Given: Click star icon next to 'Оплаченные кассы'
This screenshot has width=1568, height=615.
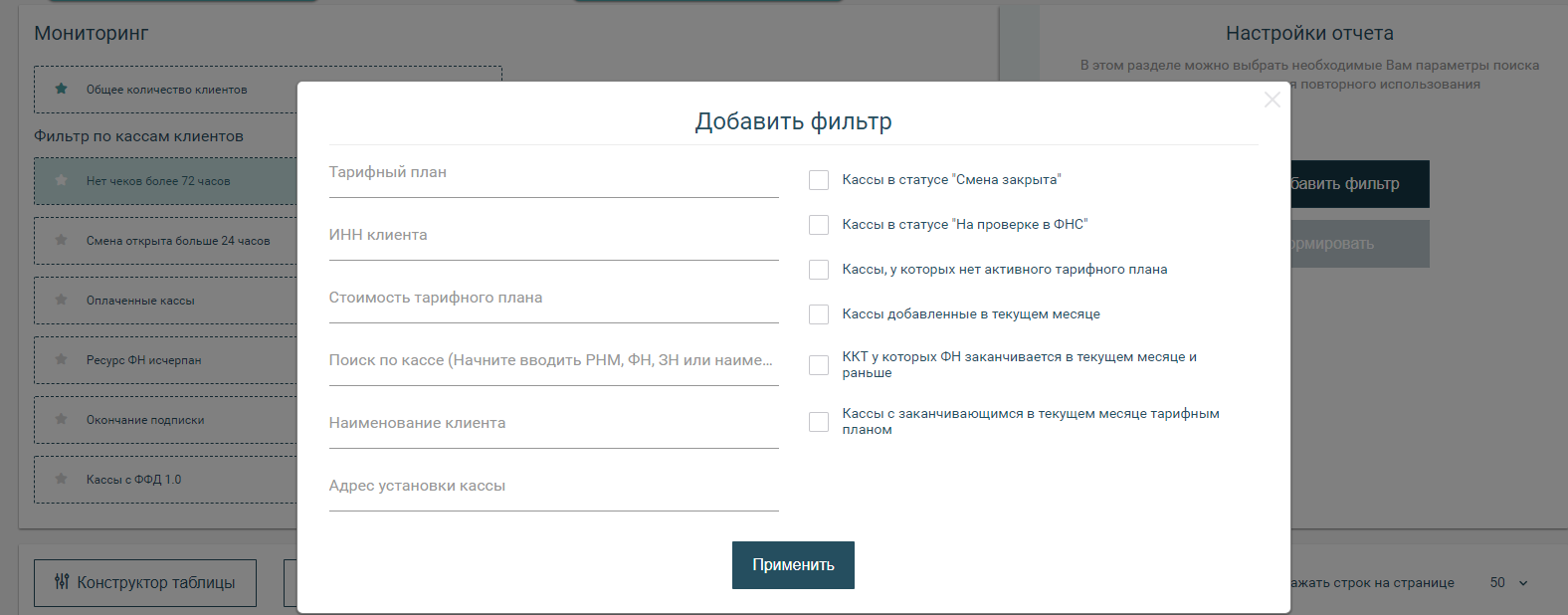Looking at the screenshot, I should click(62, 300).
